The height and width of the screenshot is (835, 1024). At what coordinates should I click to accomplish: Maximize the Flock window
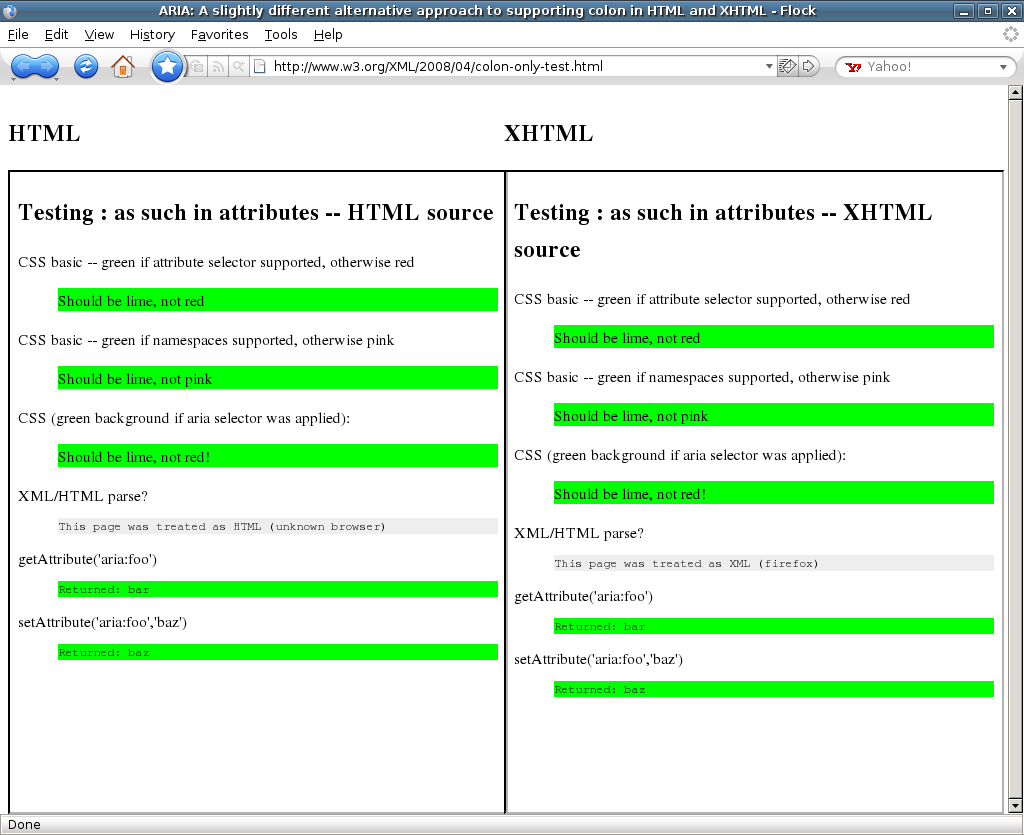987,10
